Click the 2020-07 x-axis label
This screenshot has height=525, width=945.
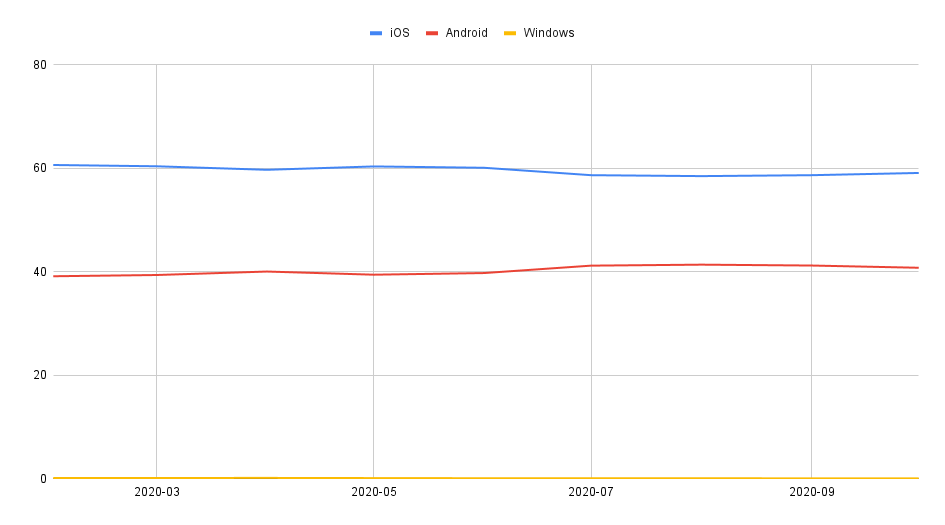pyautogui.click(x=591, y=492)
